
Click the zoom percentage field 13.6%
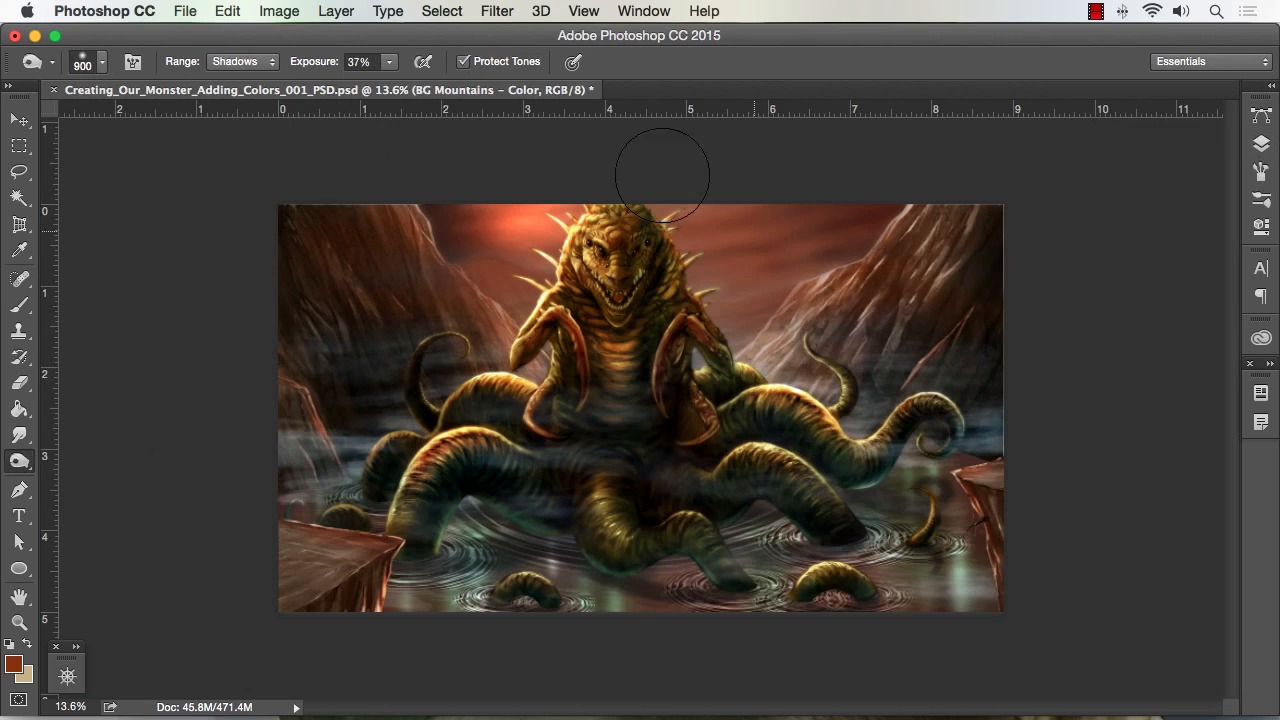70,707
